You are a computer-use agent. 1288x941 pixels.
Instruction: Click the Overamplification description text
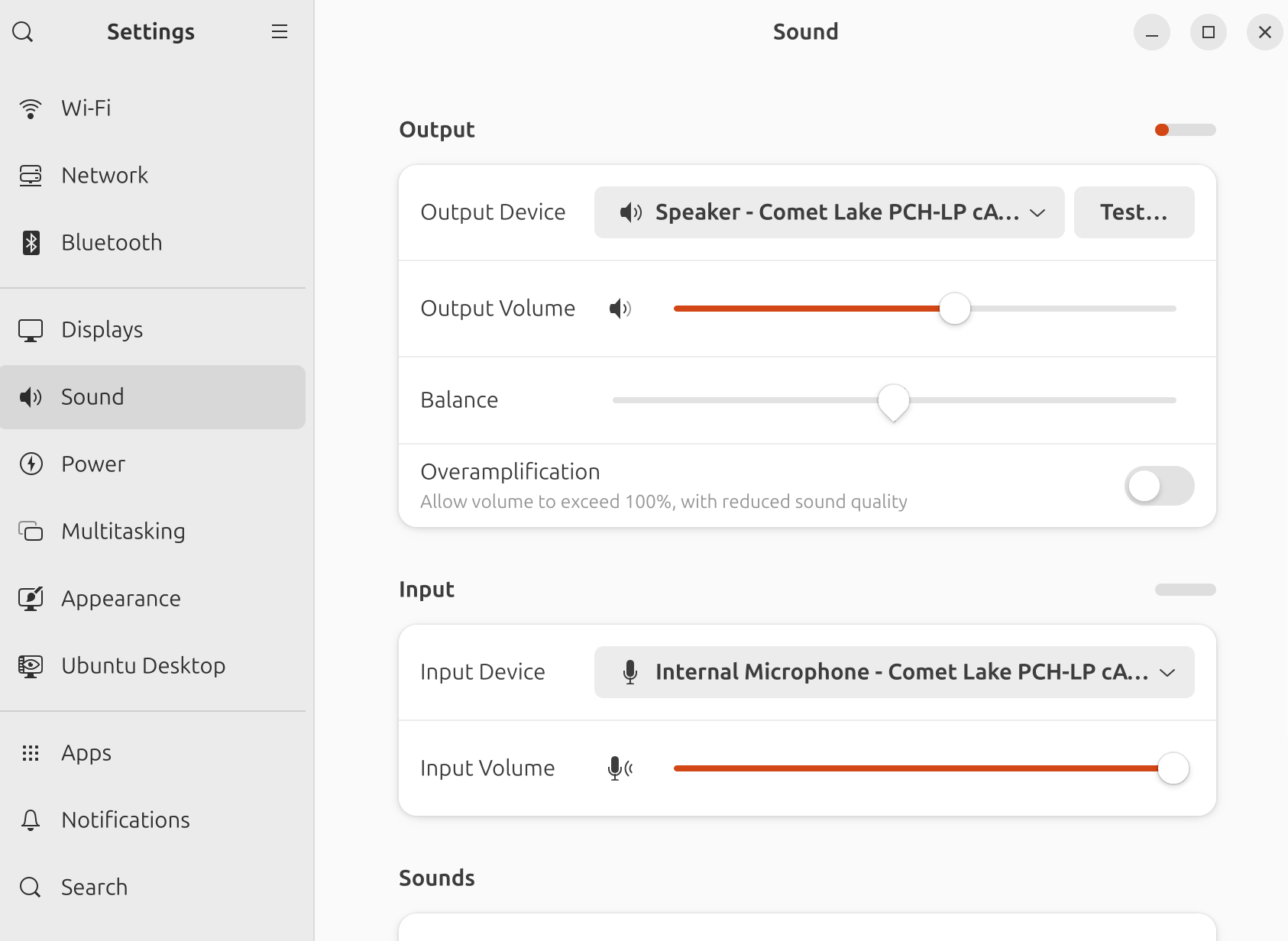[x=664, y=502]
